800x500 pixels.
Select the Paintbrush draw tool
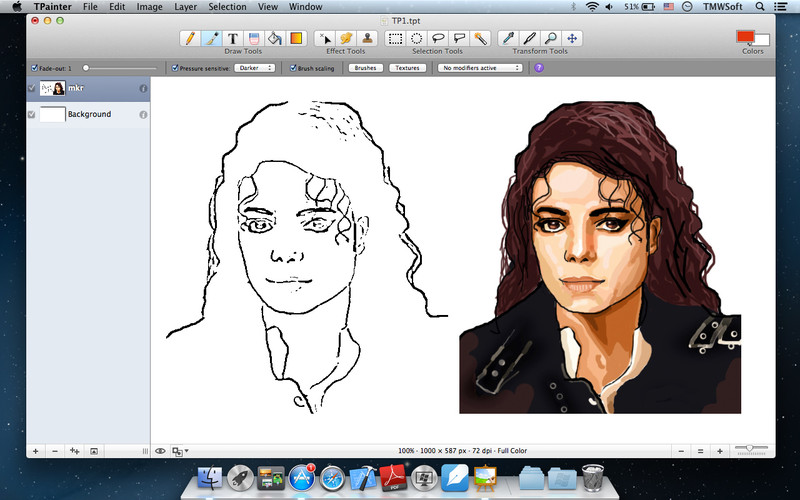click(211, 38)
